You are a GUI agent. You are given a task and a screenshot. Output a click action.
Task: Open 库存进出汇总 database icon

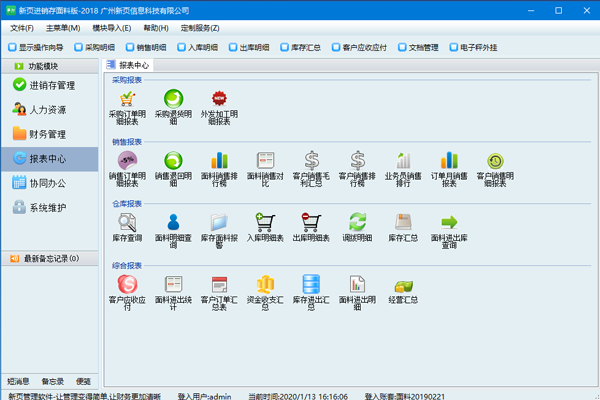311,284
